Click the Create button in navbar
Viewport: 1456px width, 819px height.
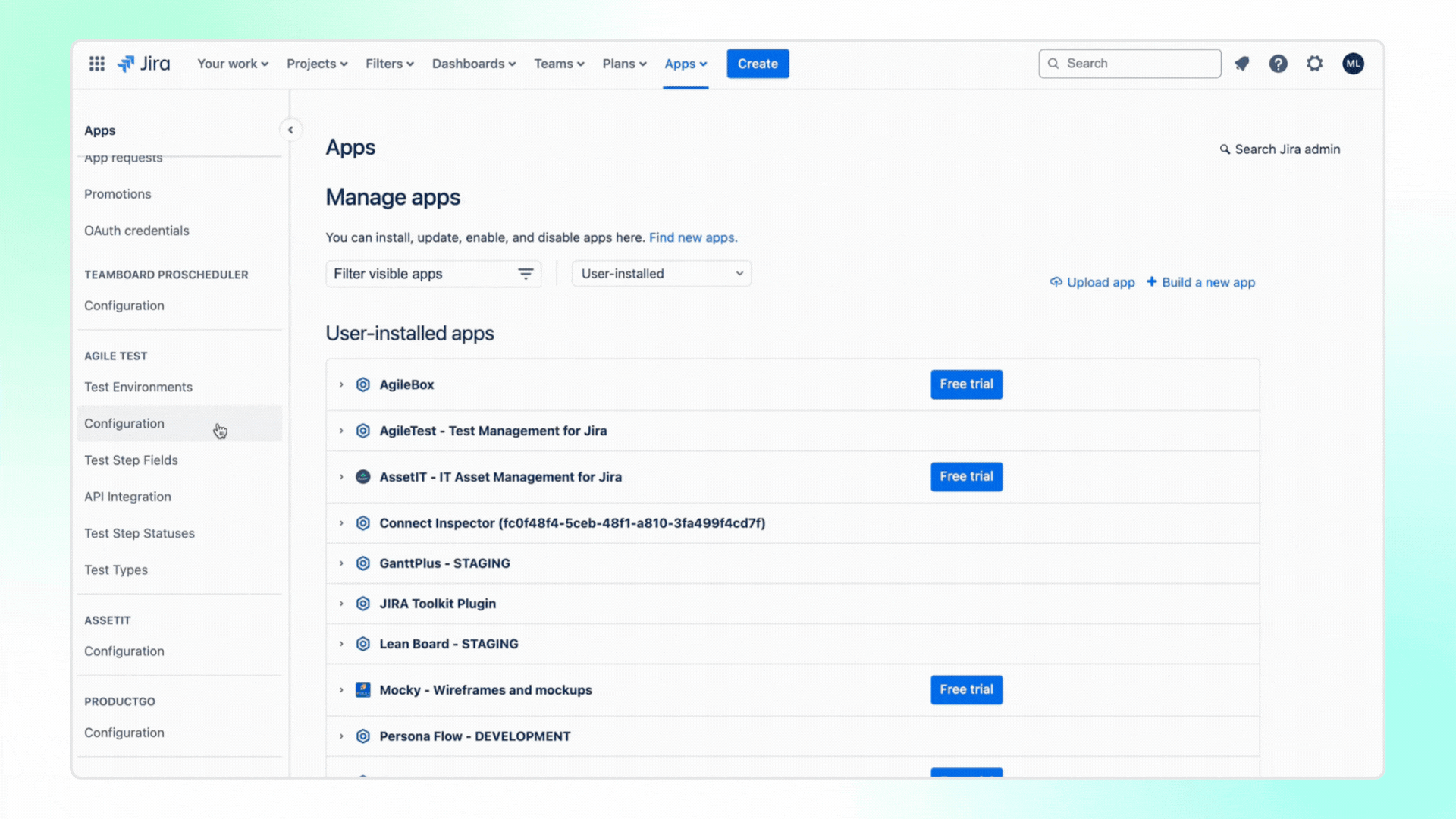[x=757, y=63]
